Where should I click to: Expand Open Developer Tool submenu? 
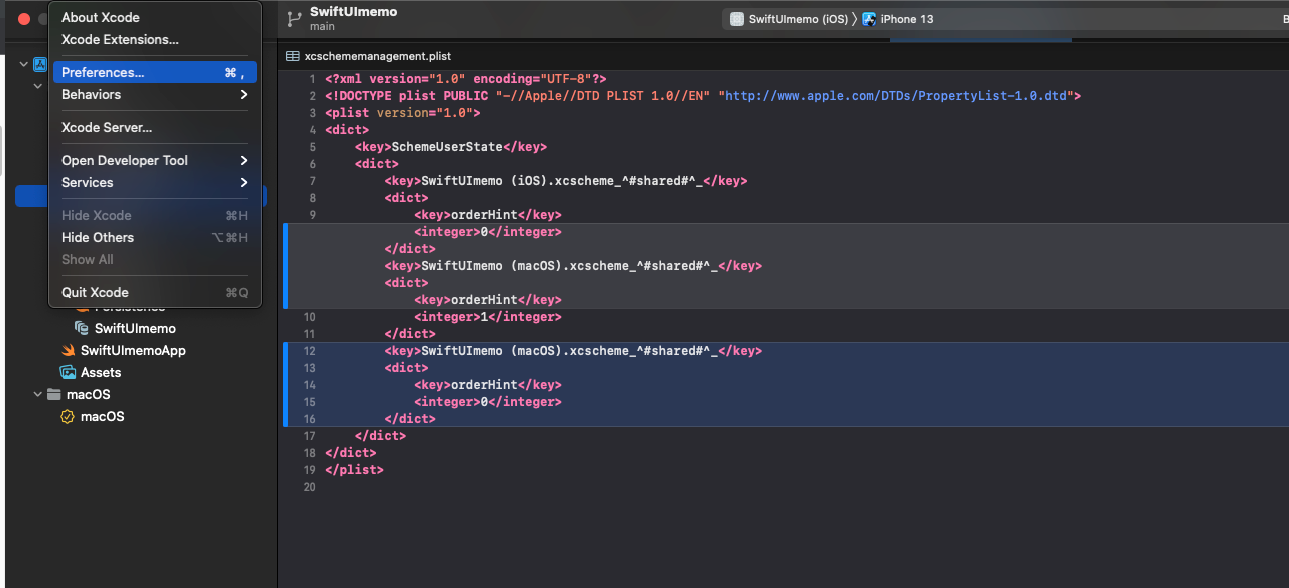tap(155, 160)
